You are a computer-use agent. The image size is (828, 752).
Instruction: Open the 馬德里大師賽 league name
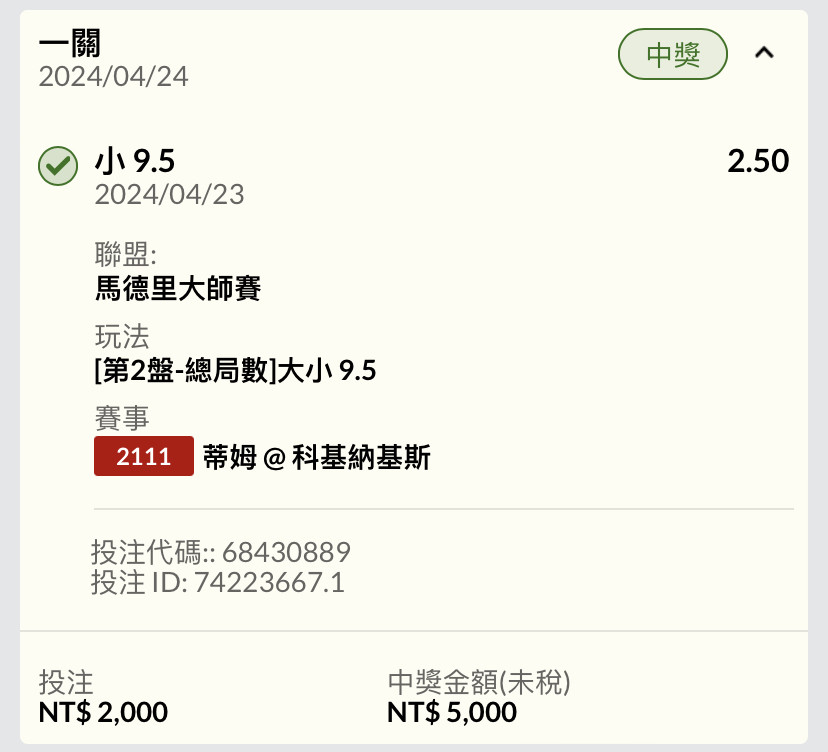point(178,289)
